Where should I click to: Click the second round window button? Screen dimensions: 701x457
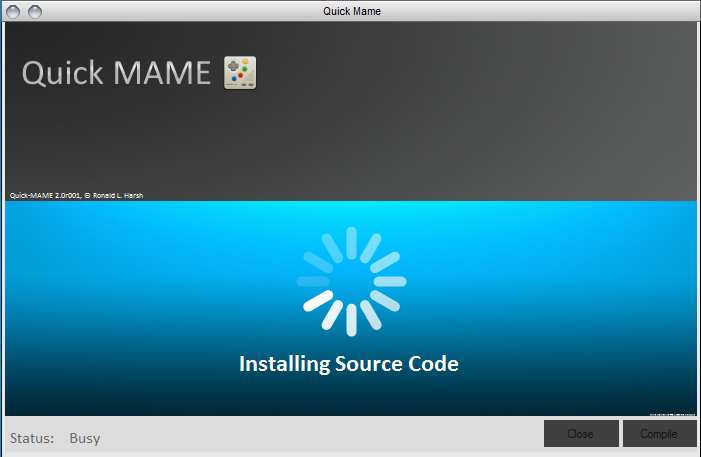tap(35, 12)
